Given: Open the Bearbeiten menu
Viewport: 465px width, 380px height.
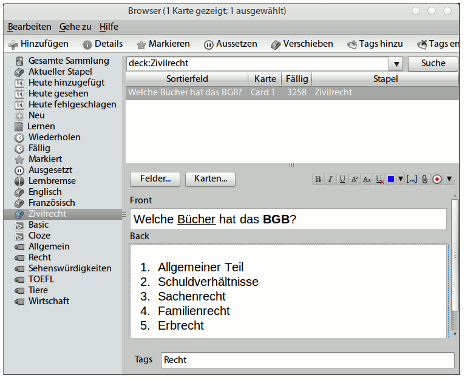Looking at the screenshot, I should click(30, 27).
